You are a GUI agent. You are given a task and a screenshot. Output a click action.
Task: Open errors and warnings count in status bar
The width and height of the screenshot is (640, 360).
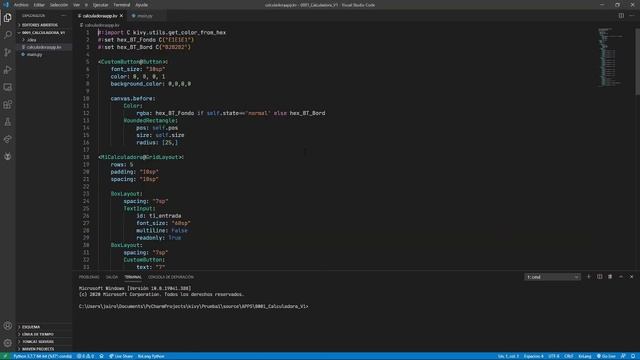tap(86, 356)
